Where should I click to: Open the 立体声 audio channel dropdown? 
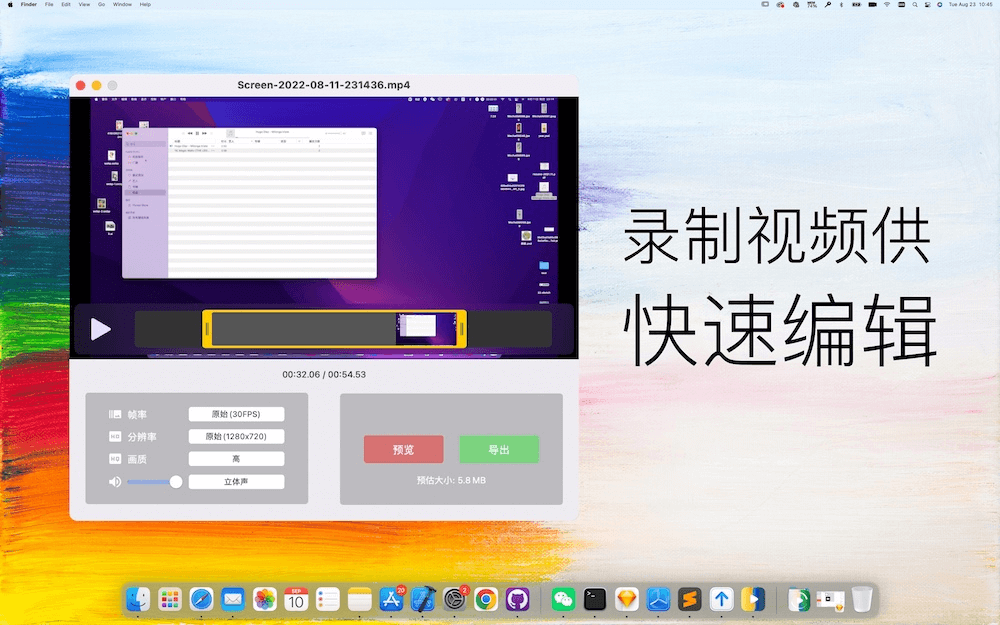(x=237, y=481)
